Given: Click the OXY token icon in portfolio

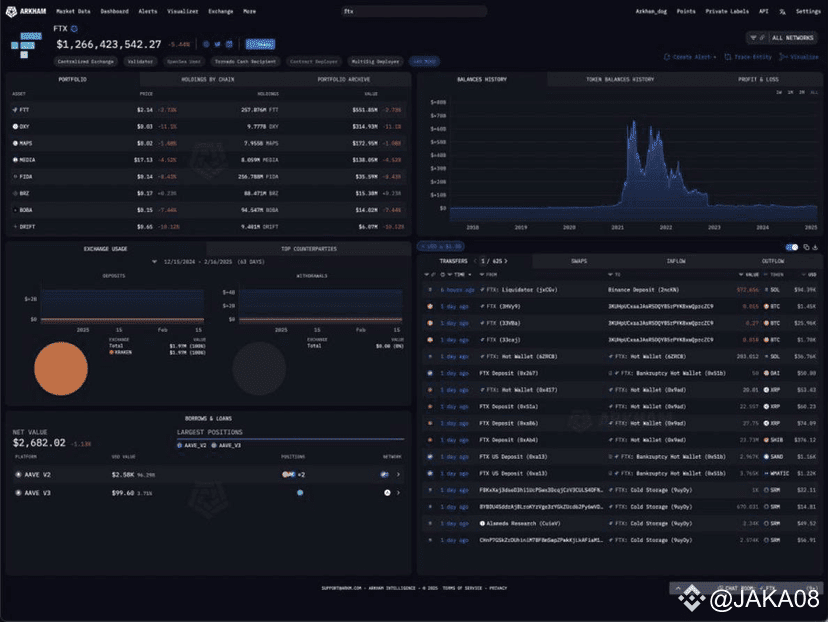Looking at the screenshot, I should coord(15,127).
